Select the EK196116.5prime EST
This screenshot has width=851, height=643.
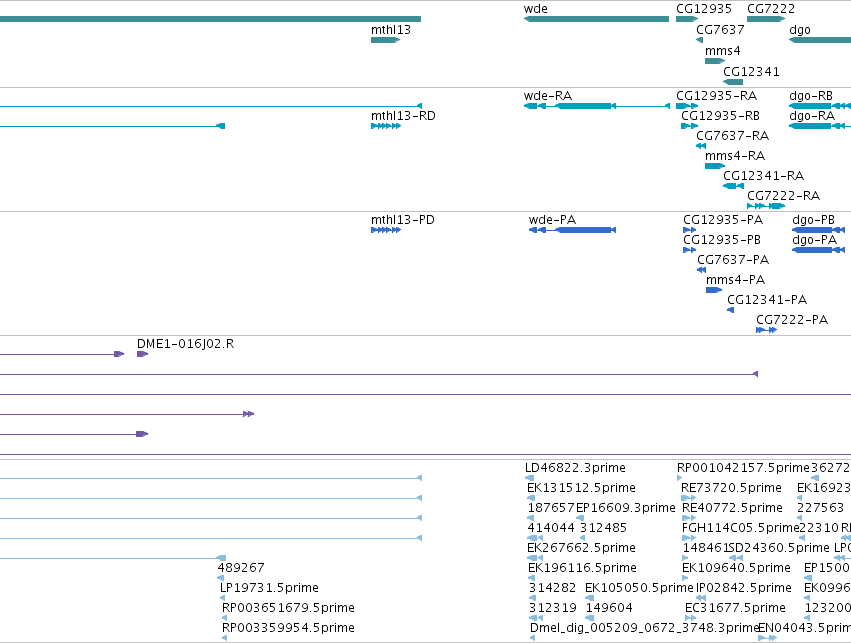pyautogui.click(x=531, y=578)
